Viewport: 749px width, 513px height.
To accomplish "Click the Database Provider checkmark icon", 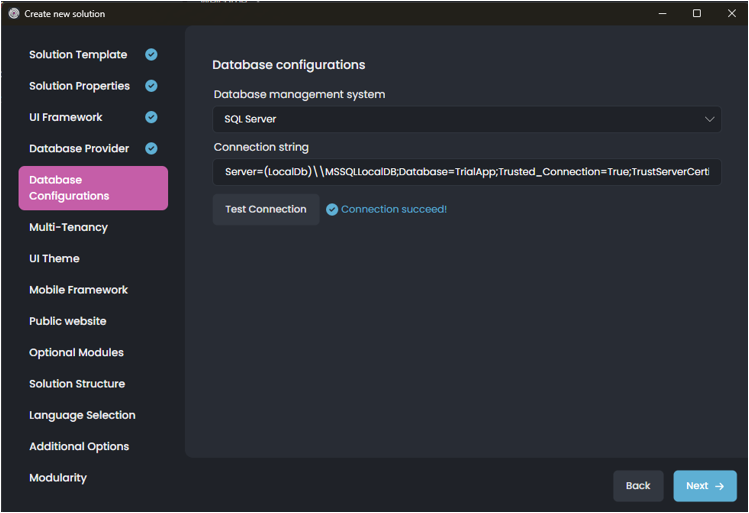I will click(x=151, y=149).
